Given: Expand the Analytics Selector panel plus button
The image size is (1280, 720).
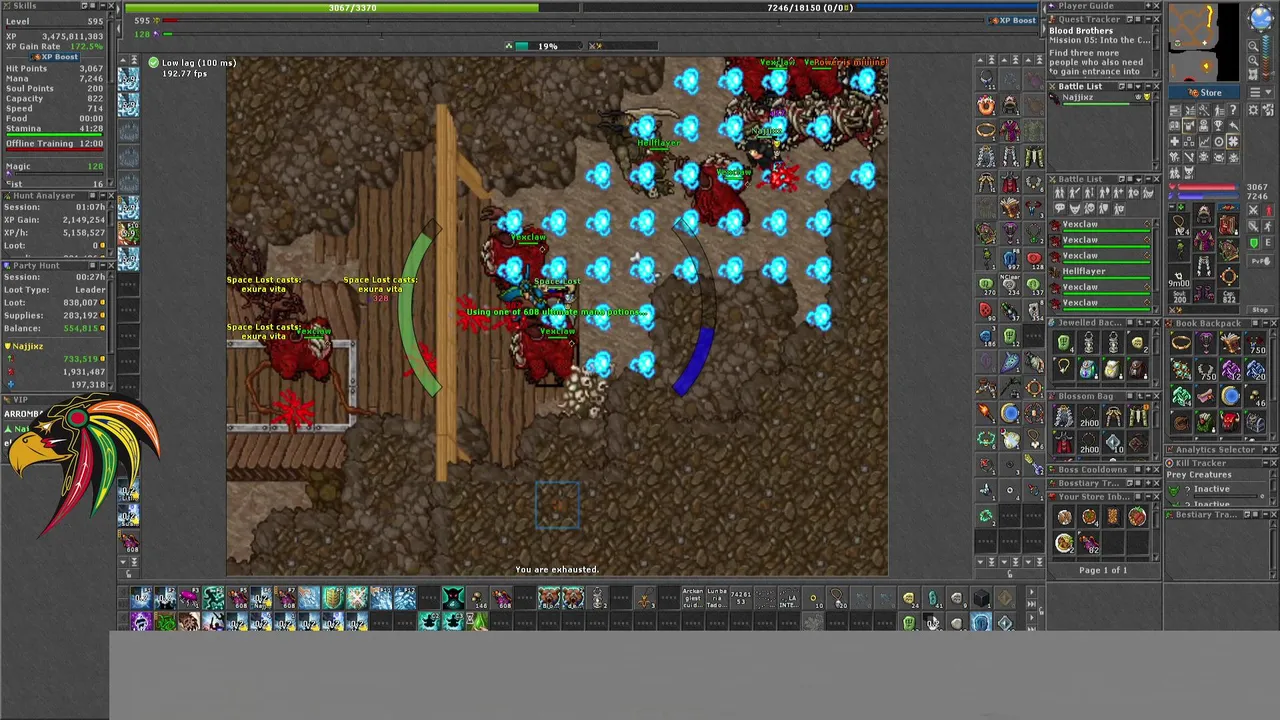Looking at the screenshot, I should pyautogui.click(x=1266, y=450).
